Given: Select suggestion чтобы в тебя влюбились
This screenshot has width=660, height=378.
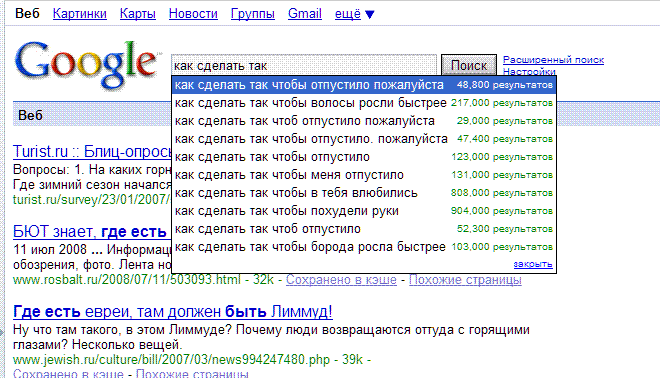Looking at the screenshot, I should coord(364,193).
